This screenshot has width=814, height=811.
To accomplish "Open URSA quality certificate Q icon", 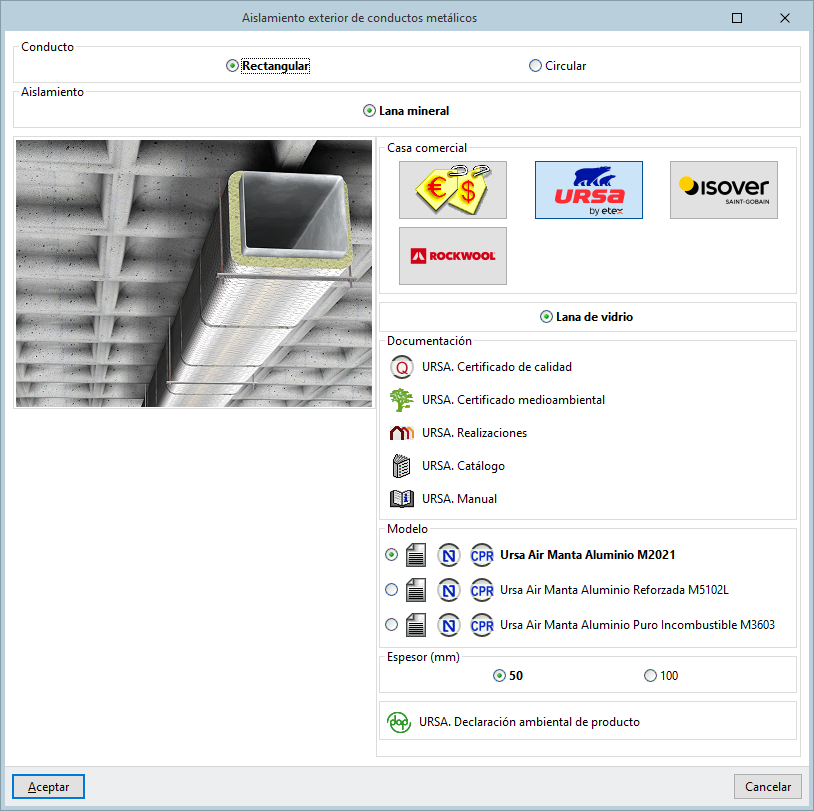I will [401, 367].
